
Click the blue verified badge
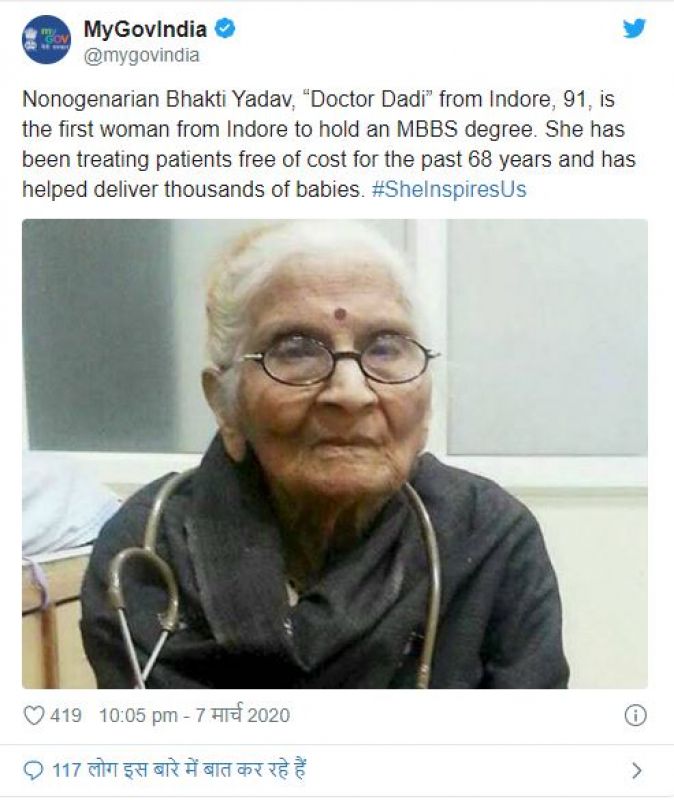tap(224, 29)
